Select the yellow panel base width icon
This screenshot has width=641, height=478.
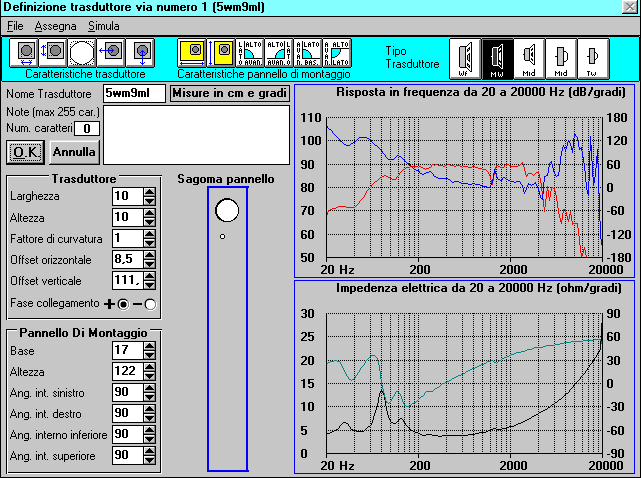192,53
